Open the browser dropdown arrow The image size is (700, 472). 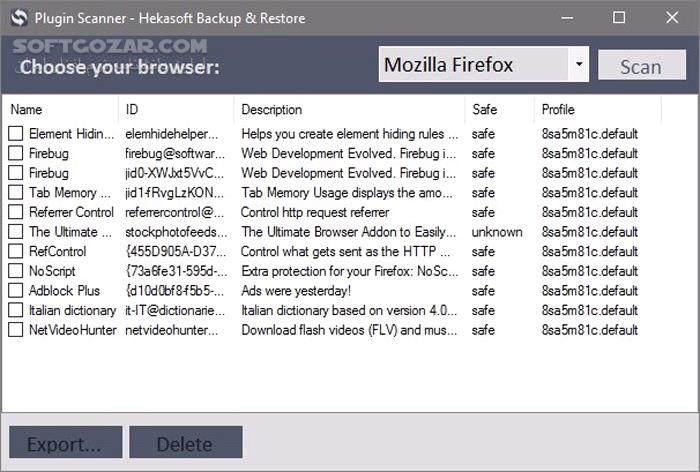[x=579, y=64]
